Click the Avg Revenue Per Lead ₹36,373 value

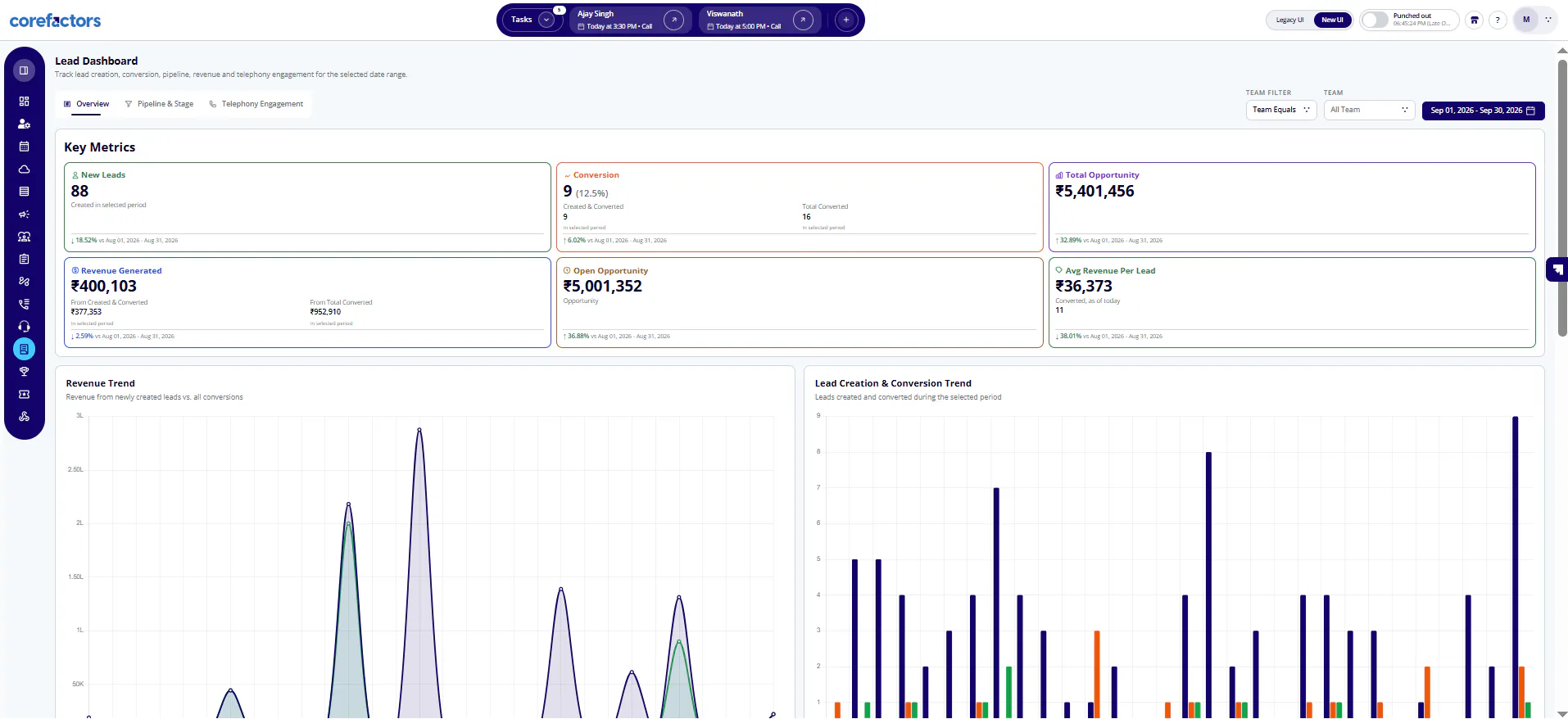pos(1084,287)
